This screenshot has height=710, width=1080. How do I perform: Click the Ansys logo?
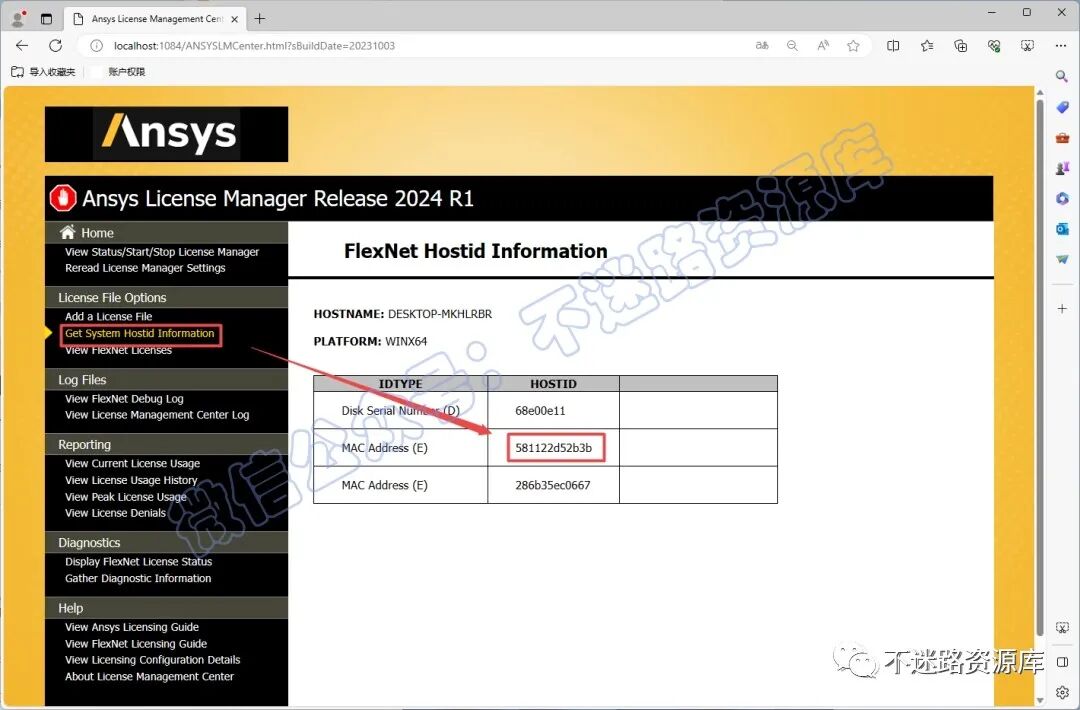(x=167, y=134)
